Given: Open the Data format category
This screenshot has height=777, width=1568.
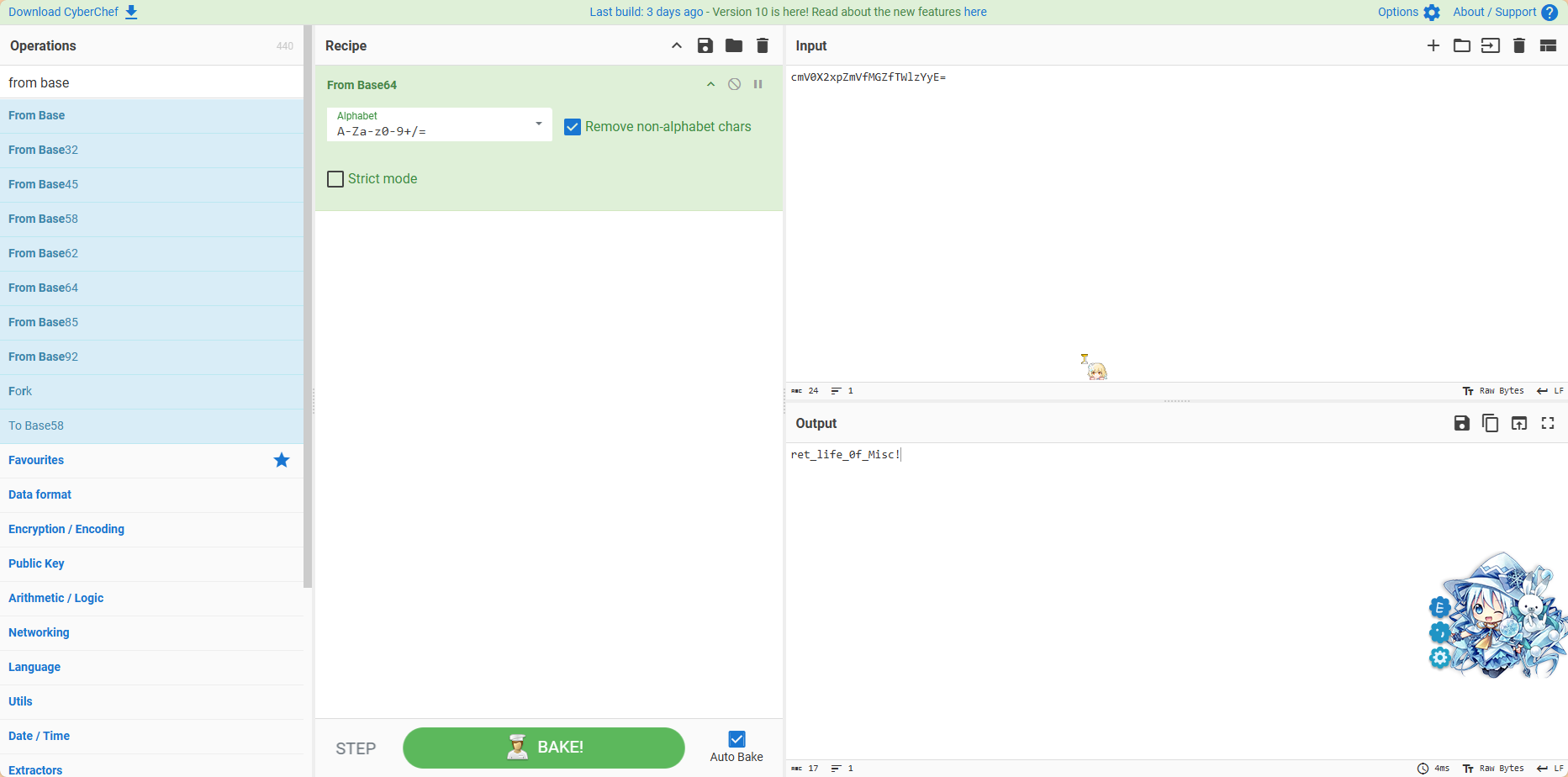Looking at the screenshot, I should (40, 494).
